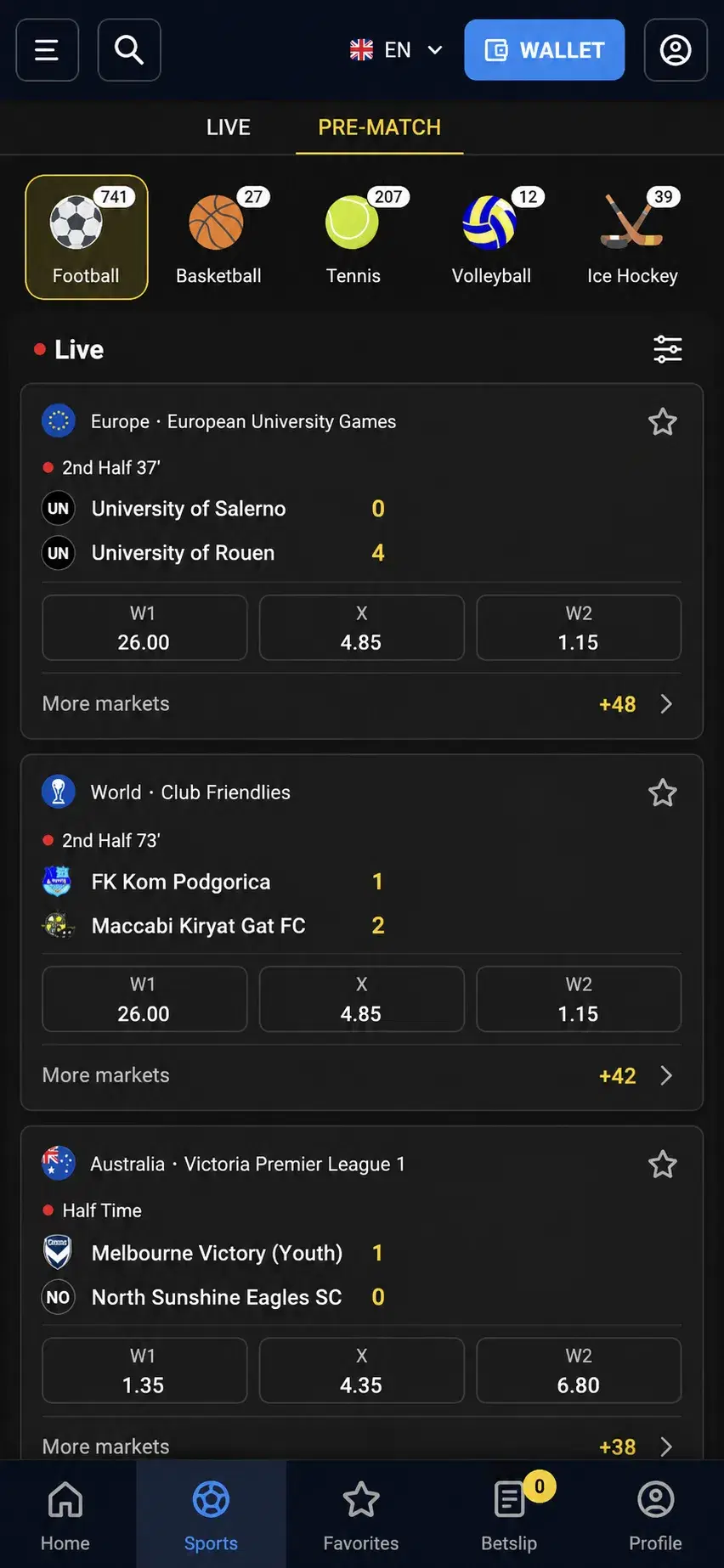This screenshot has width=724, height=1568.
Task: Star the Club Friendlies match
Action: click(x=663, y=792)
